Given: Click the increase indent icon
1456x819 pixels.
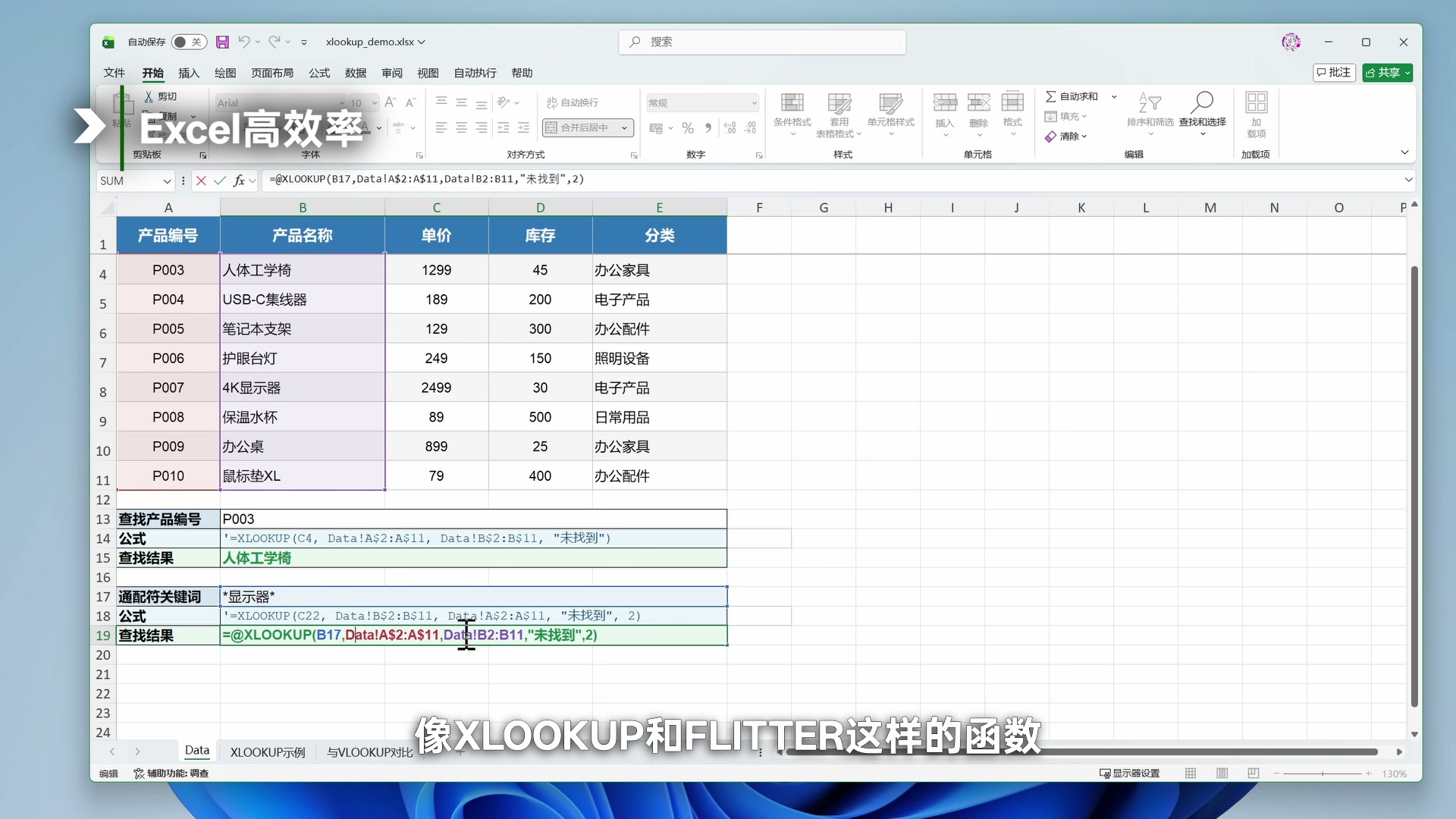Looking at the screenshot, I should click(x=523, y=127).
